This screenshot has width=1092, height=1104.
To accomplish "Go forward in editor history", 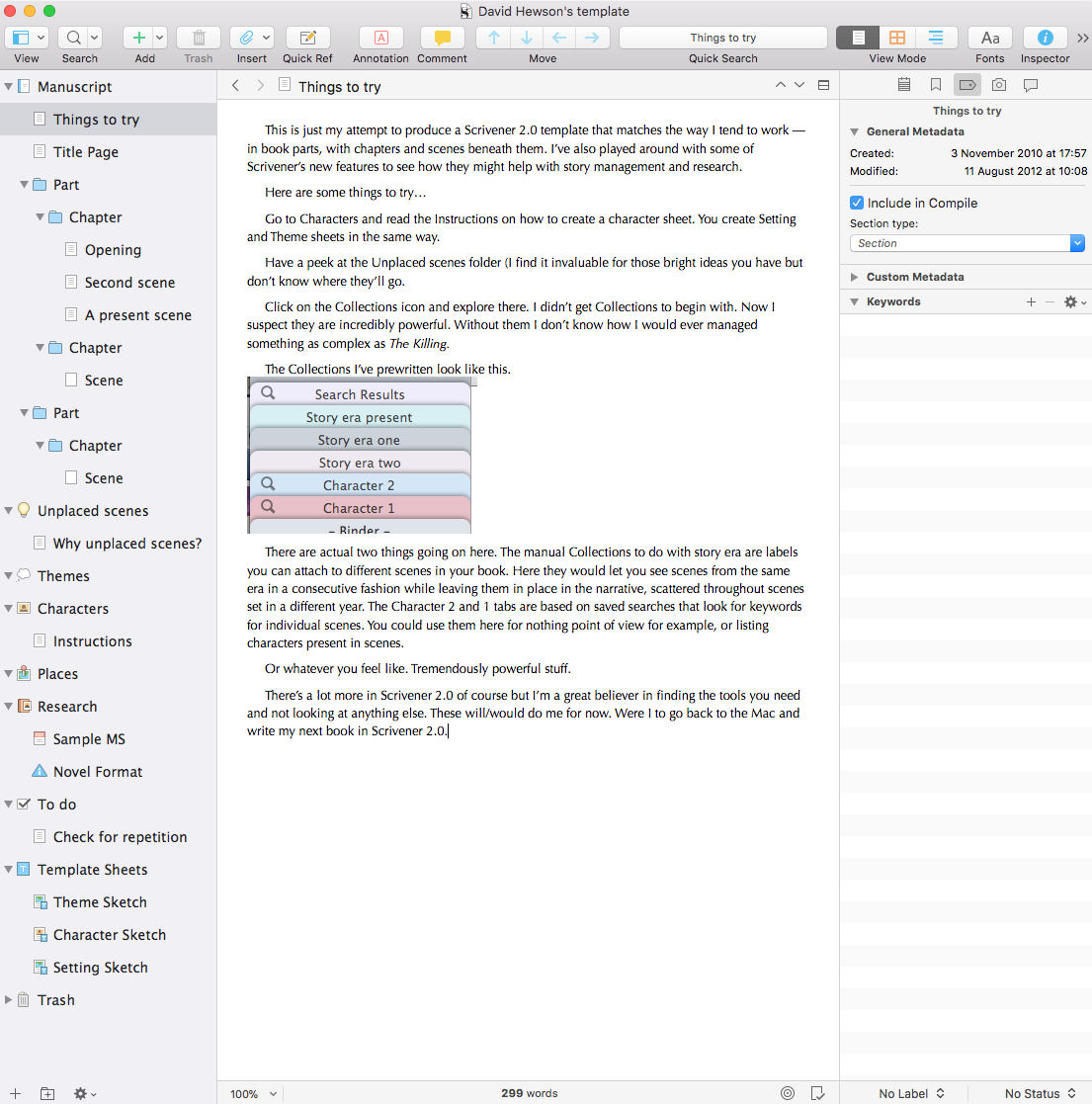I will click(261, 85).
